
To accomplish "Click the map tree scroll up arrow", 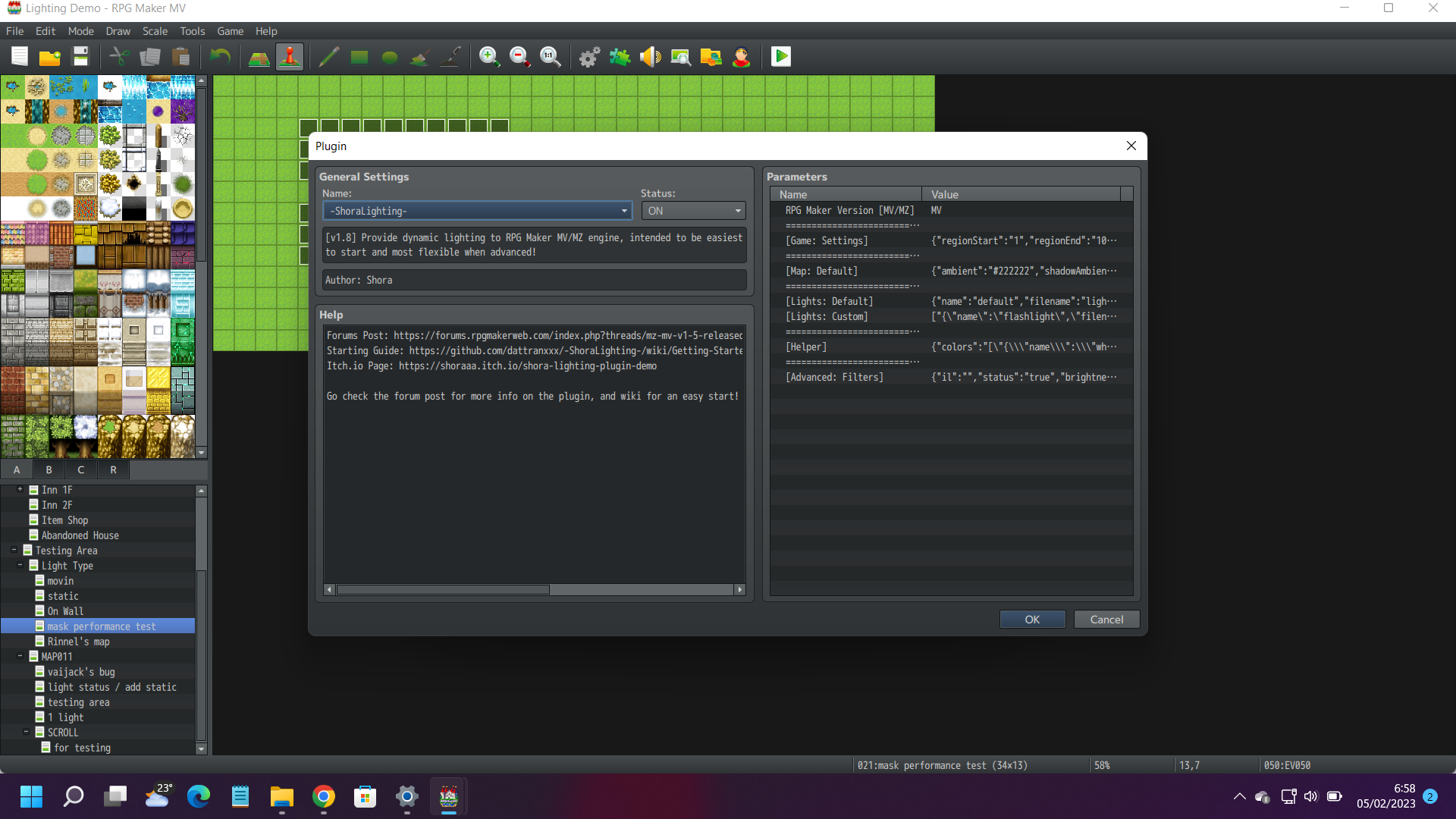I will click(x=202, y=491).
